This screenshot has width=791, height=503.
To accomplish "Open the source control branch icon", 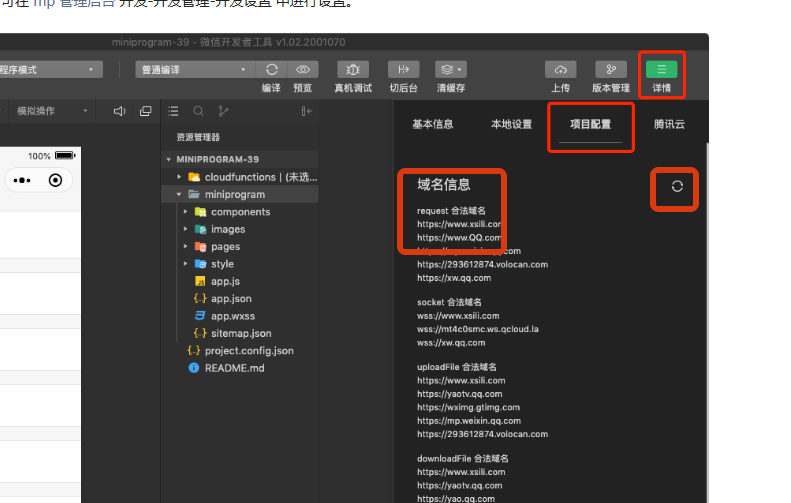I will tap(223, 111).
